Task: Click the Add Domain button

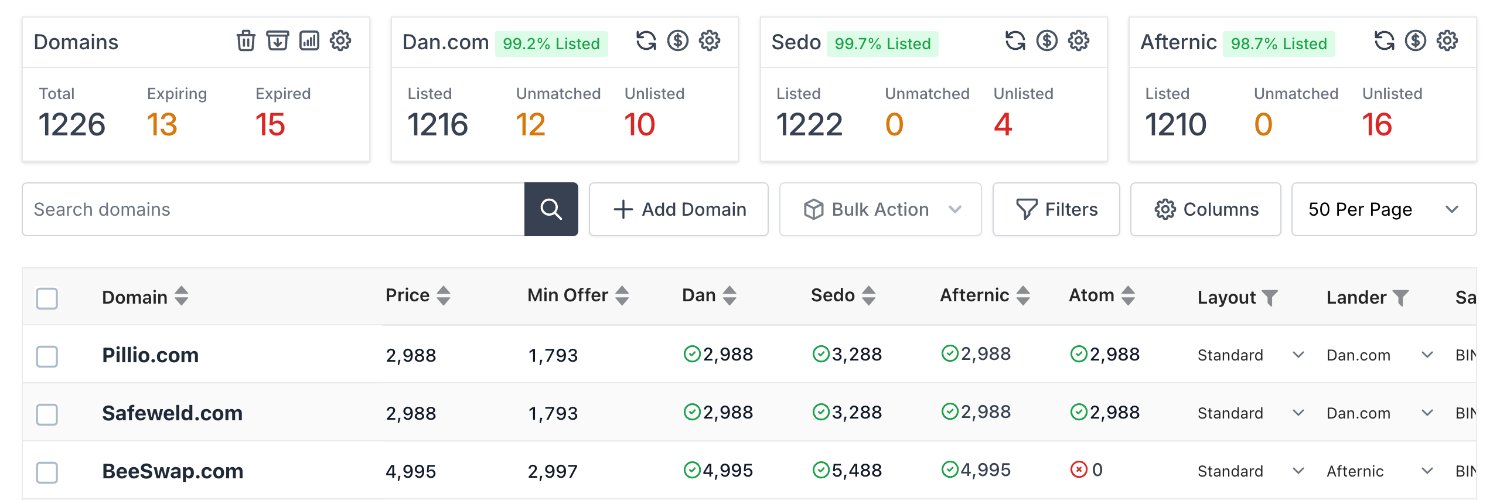Action: pyautogui.click(x=679, y=209)
